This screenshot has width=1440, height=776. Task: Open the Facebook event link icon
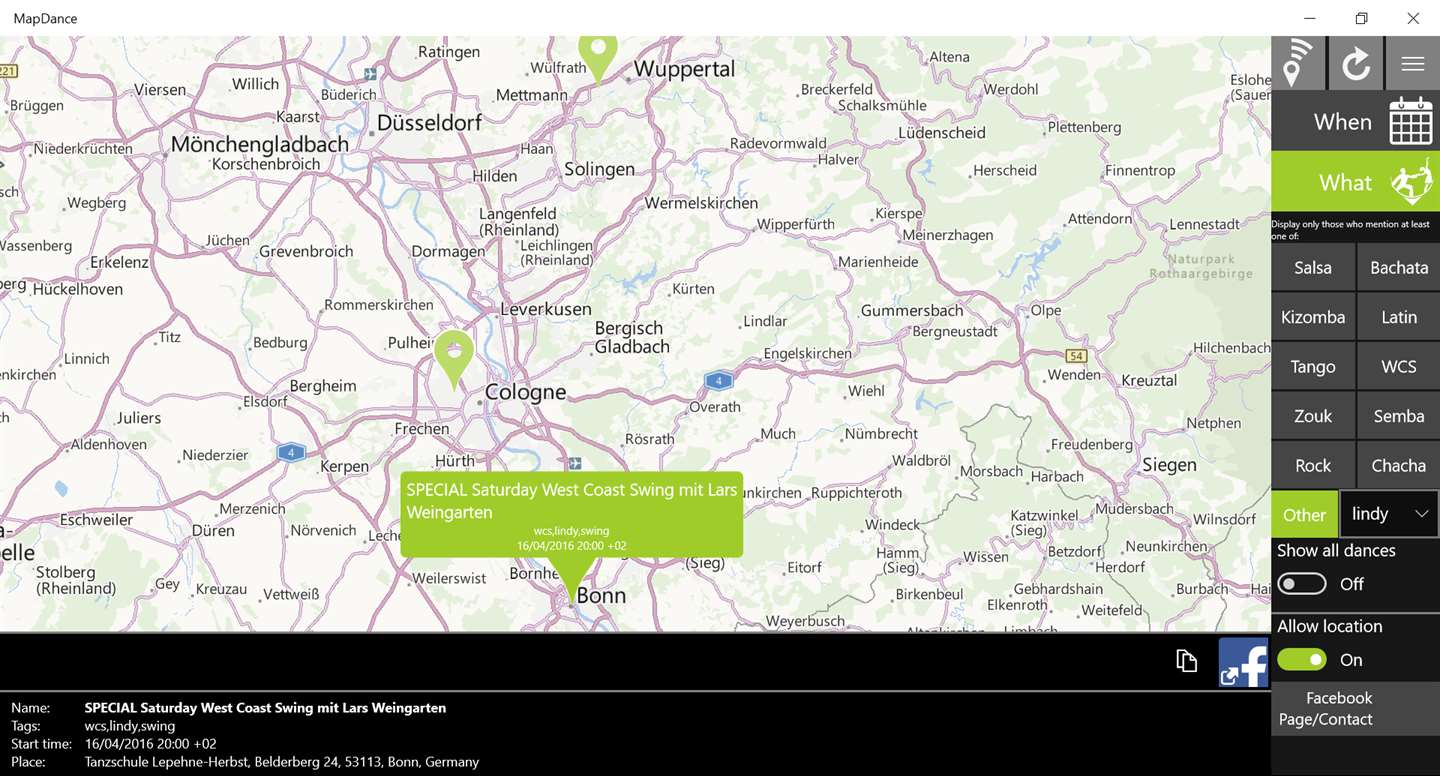coord(1243,662)
